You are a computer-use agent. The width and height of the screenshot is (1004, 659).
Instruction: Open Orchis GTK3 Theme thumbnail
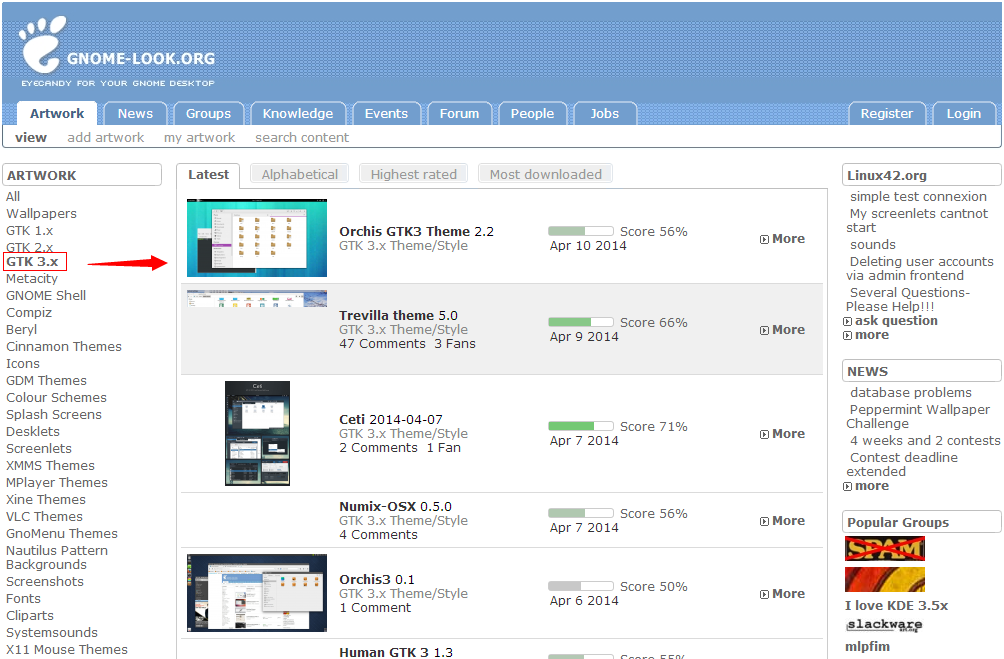(x=257, y=238)
